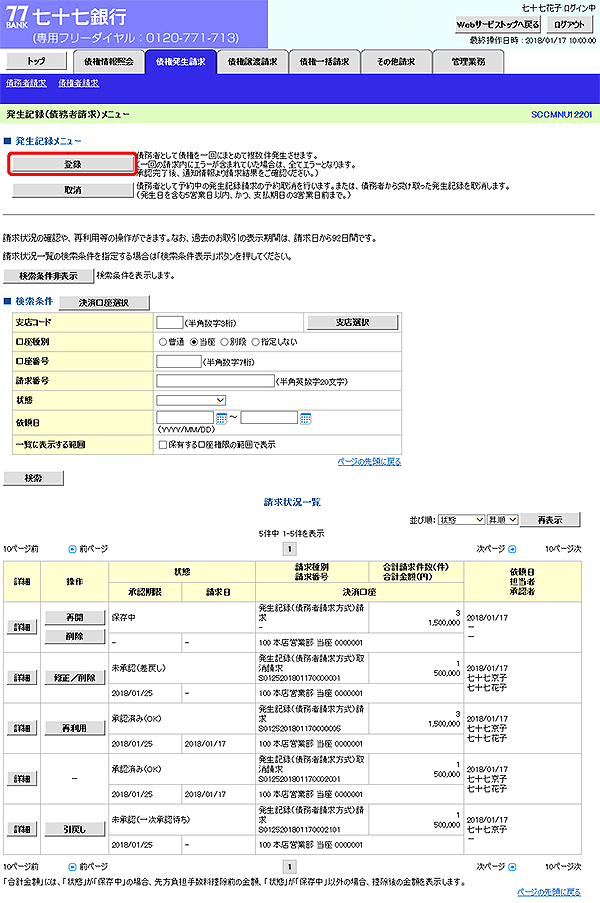Click page number 1 above the table
This screenshot has height=903, width=600.
(x=290, y=549)
